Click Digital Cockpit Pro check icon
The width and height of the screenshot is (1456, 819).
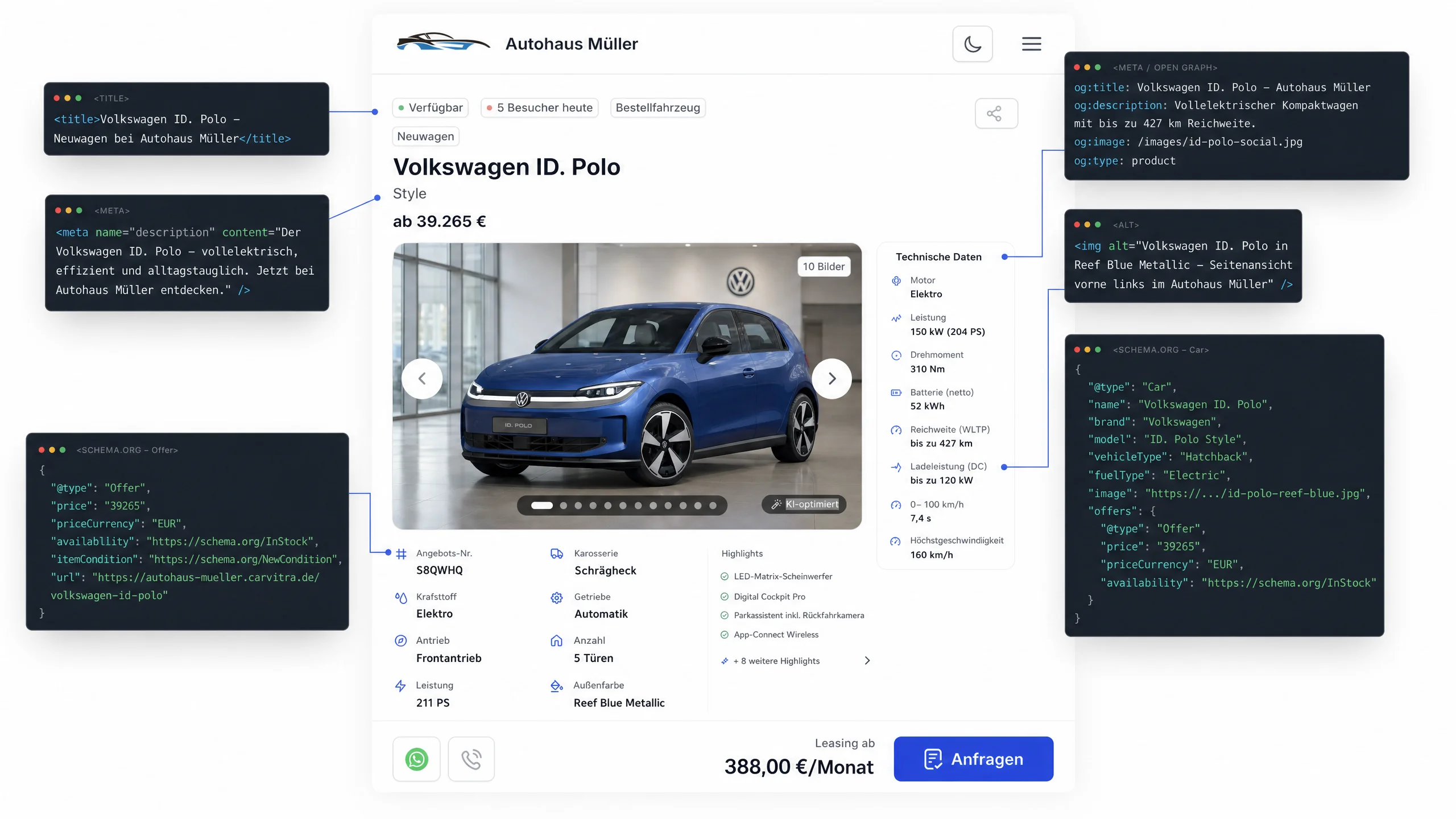tap(725, 597)
